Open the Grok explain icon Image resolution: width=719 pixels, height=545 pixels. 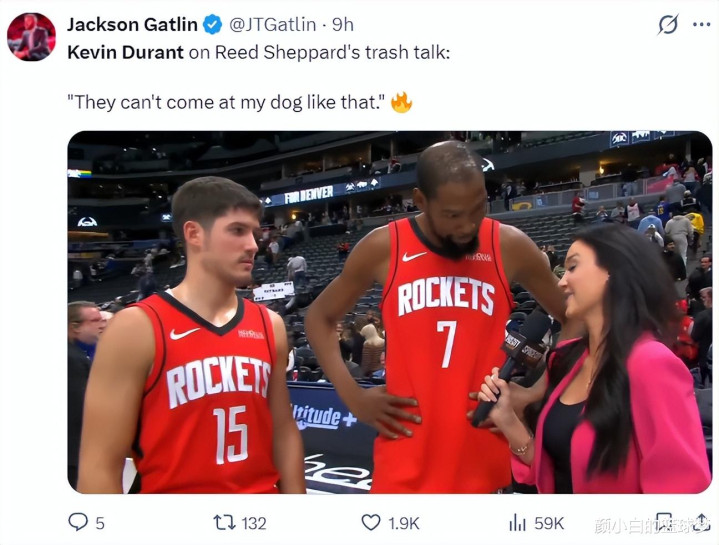(x=668, y=24)
